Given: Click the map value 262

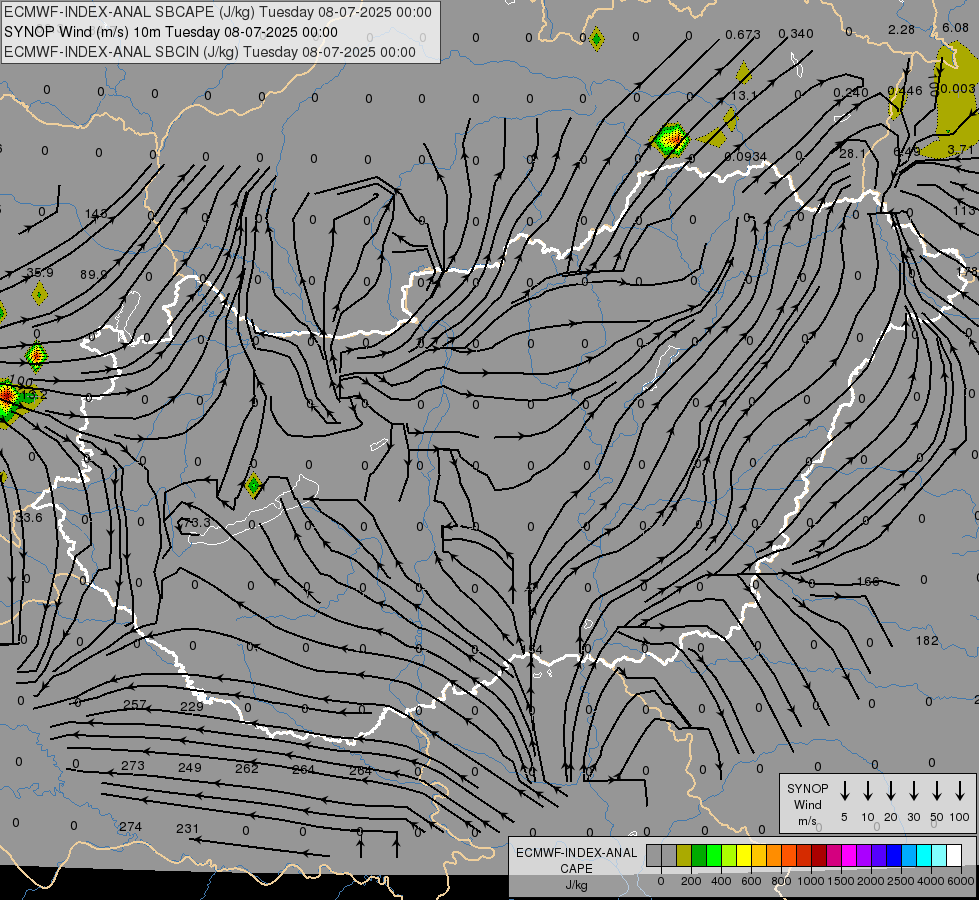Looking at the screenshot, I should point(247,768).
